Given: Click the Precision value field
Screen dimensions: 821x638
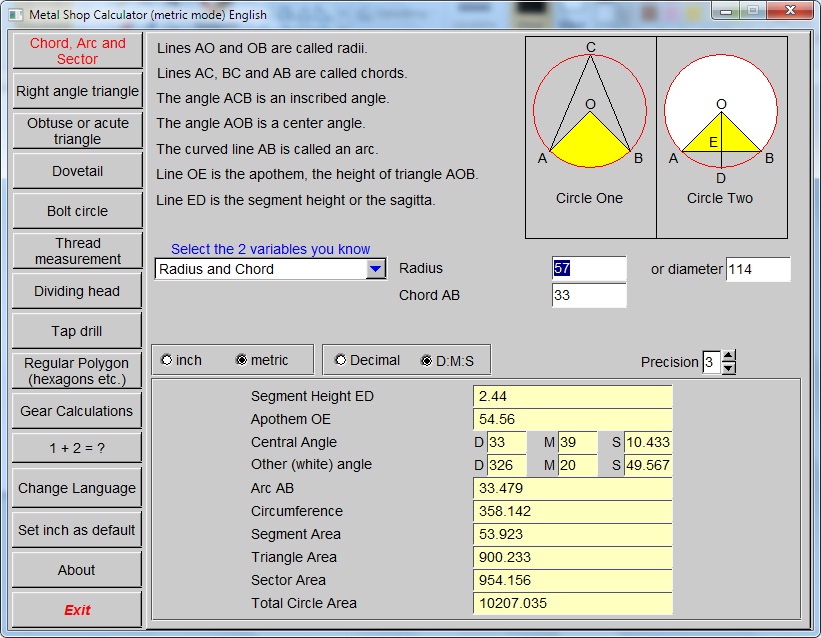Looking at the screenshot, I should (712, 362).
